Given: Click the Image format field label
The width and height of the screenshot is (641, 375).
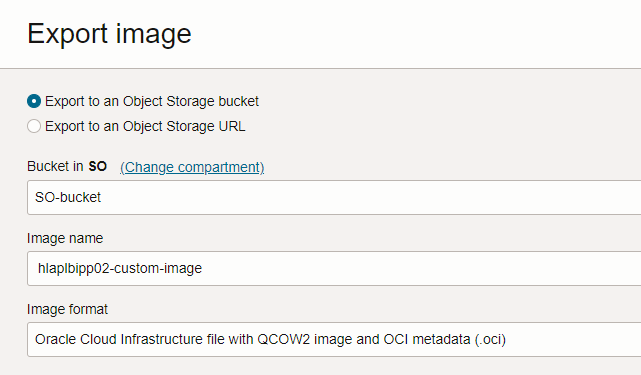Looking at the screenshot, I should (x=67, y=309).
